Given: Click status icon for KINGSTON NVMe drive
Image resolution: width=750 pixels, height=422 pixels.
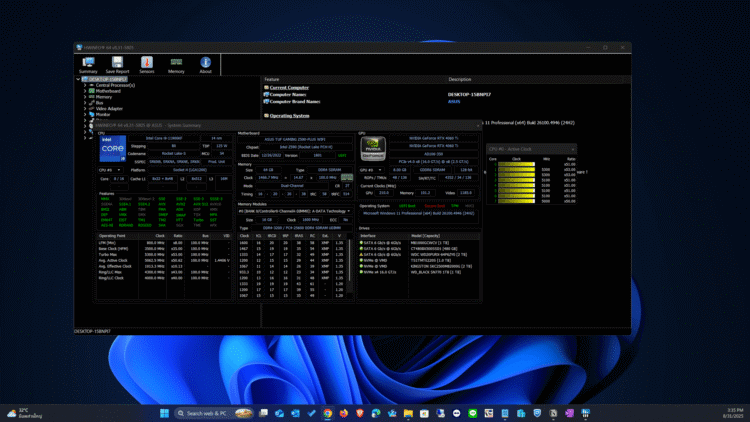Looking at the screenshot, I should [361, 266].
